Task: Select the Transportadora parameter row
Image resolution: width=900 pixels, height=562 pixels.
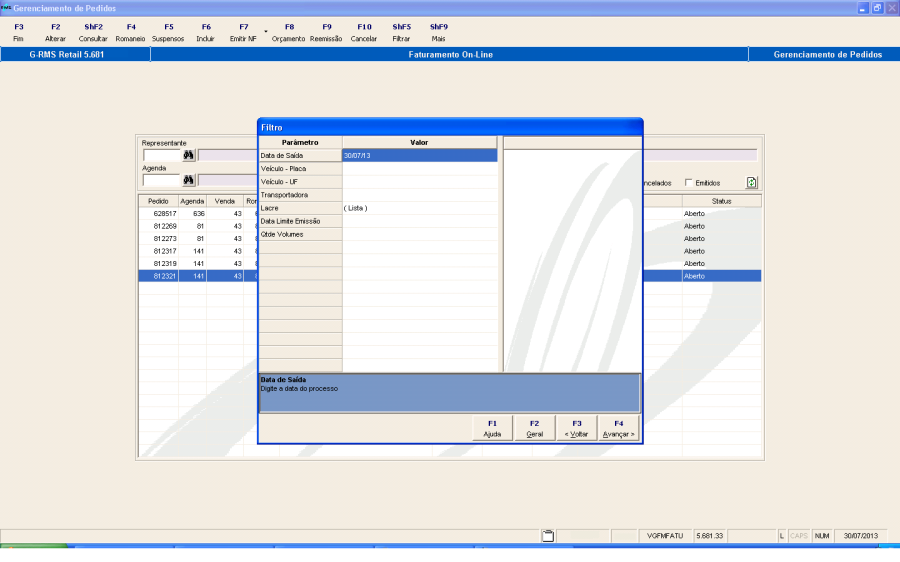Action: point(300,195)
